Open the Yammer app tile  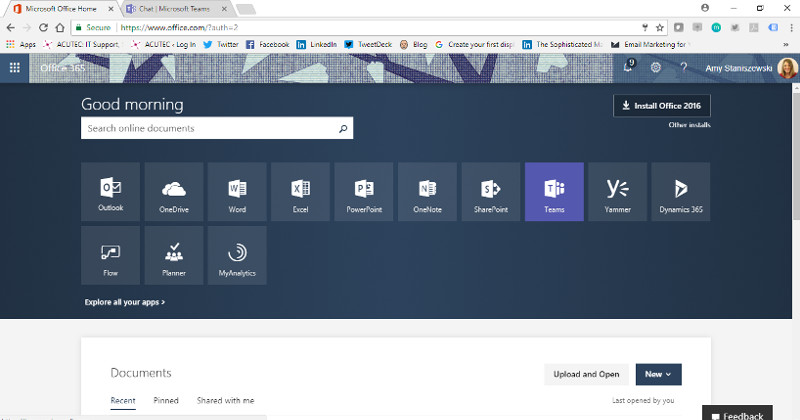(x=617, y=191)
